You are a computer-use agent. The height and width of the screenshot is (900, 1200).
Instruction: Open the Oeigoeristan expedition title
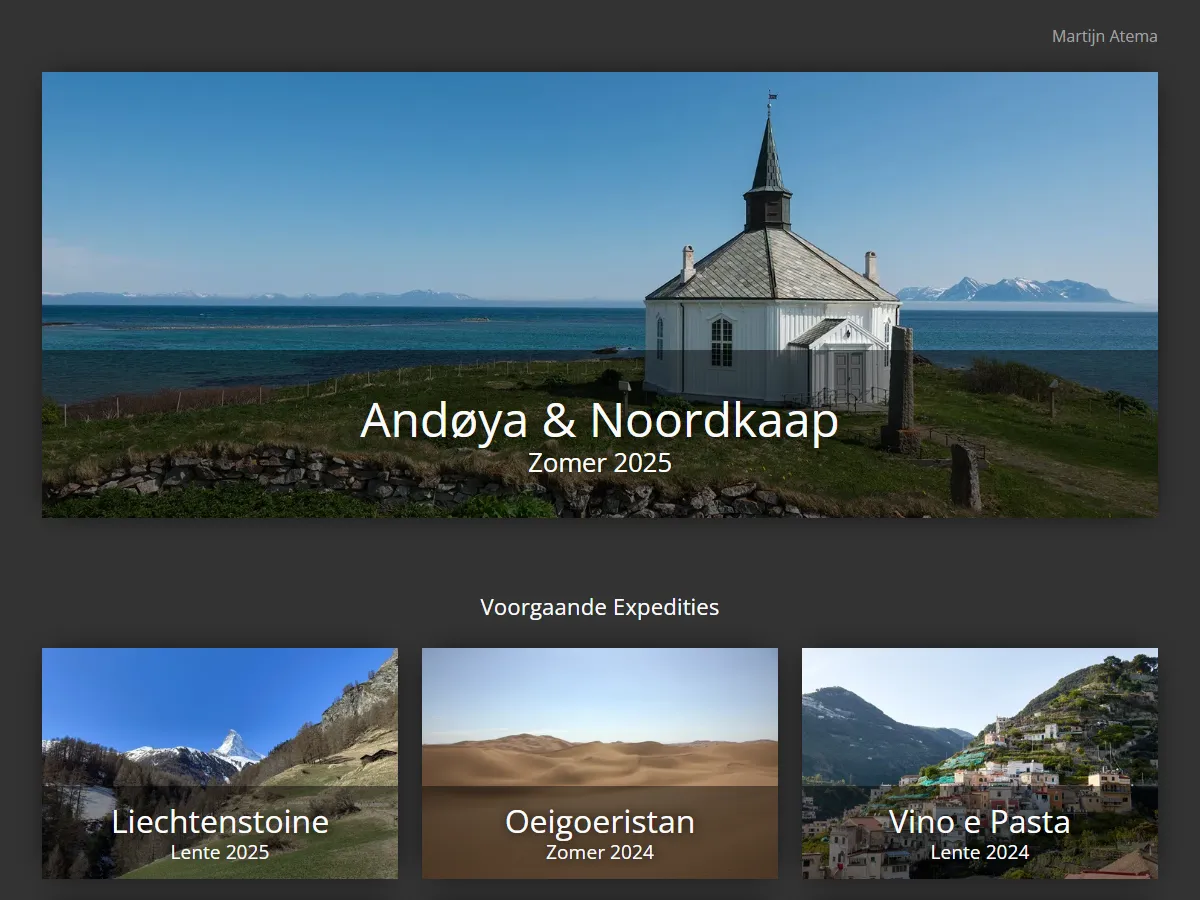(x=599, y=822)
